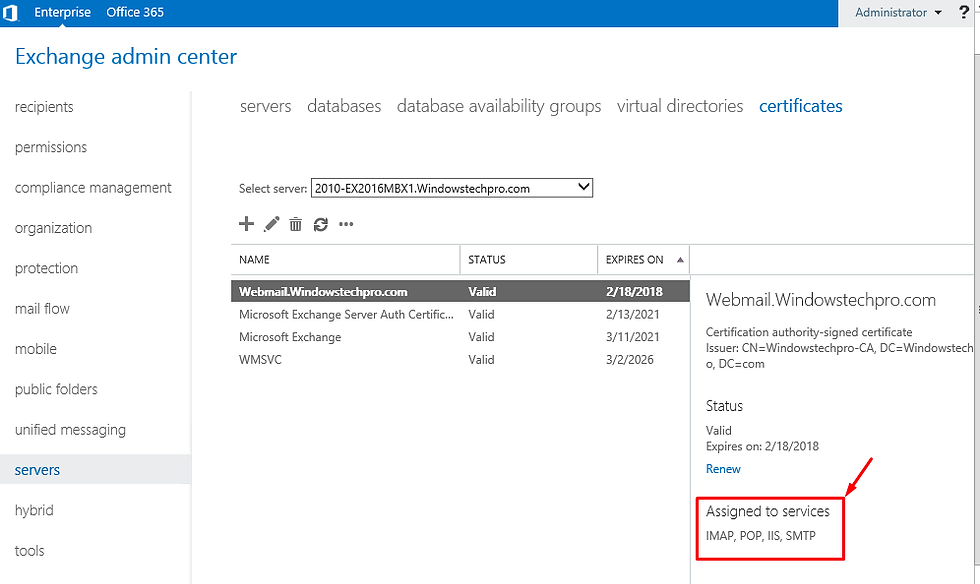Open unified messaging section
Viewport: 980px width, 584px height.
point(70,430)
